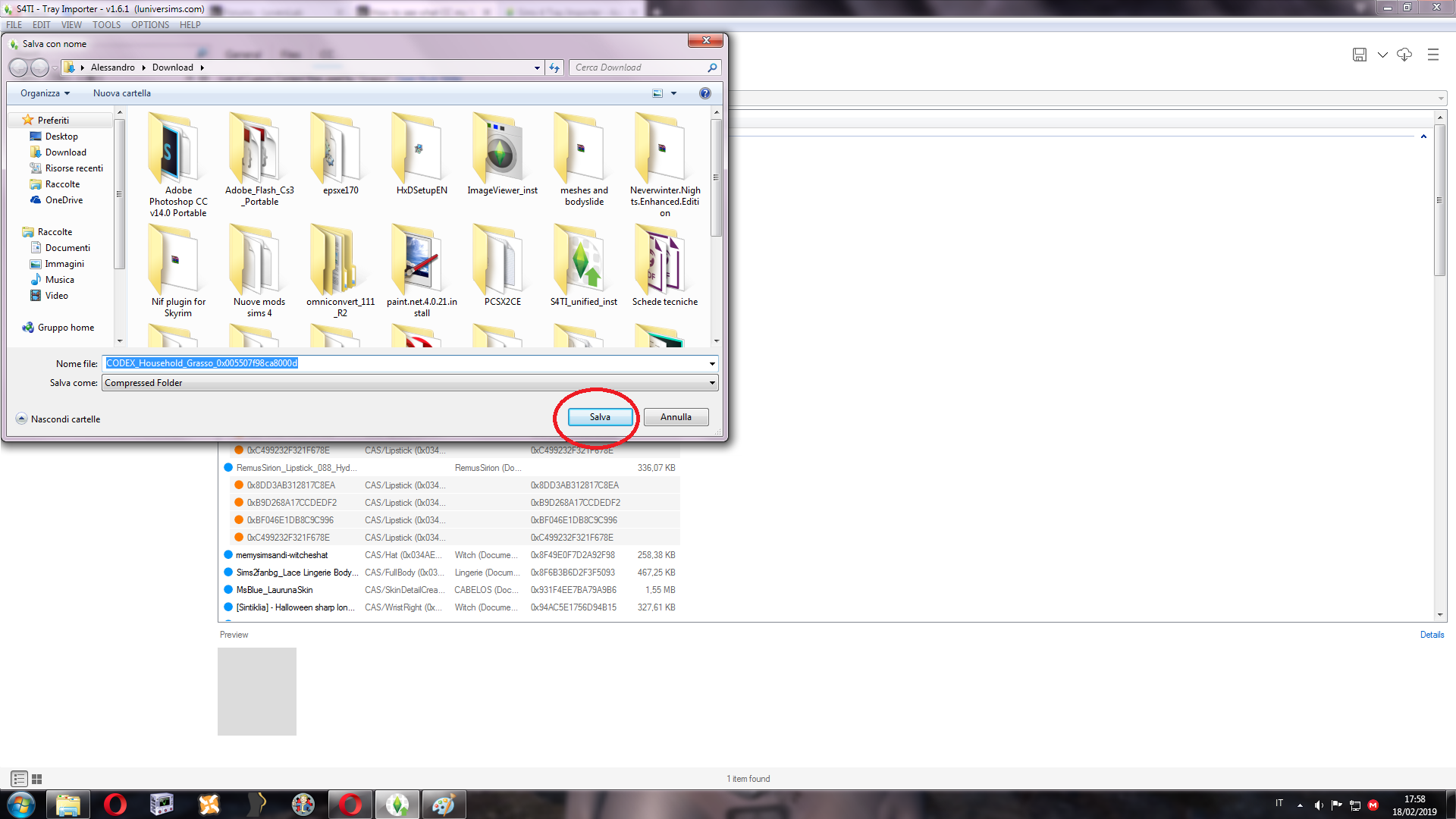Open the TOOLS menu
This screenshot has width=1456, height=819.
106,24
